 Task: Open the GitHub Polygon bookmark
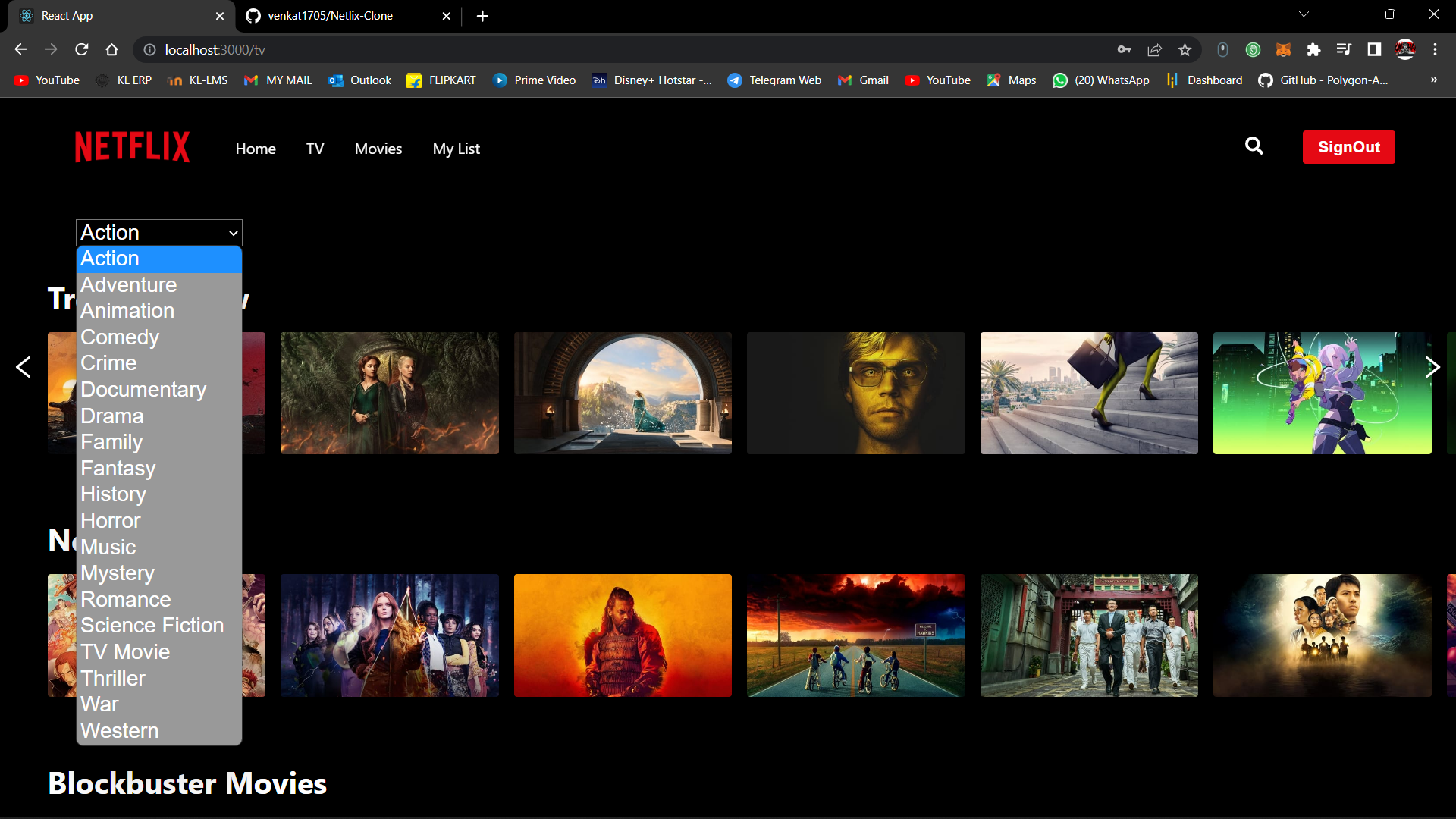pyautogui.click(x=1323, y=80)
